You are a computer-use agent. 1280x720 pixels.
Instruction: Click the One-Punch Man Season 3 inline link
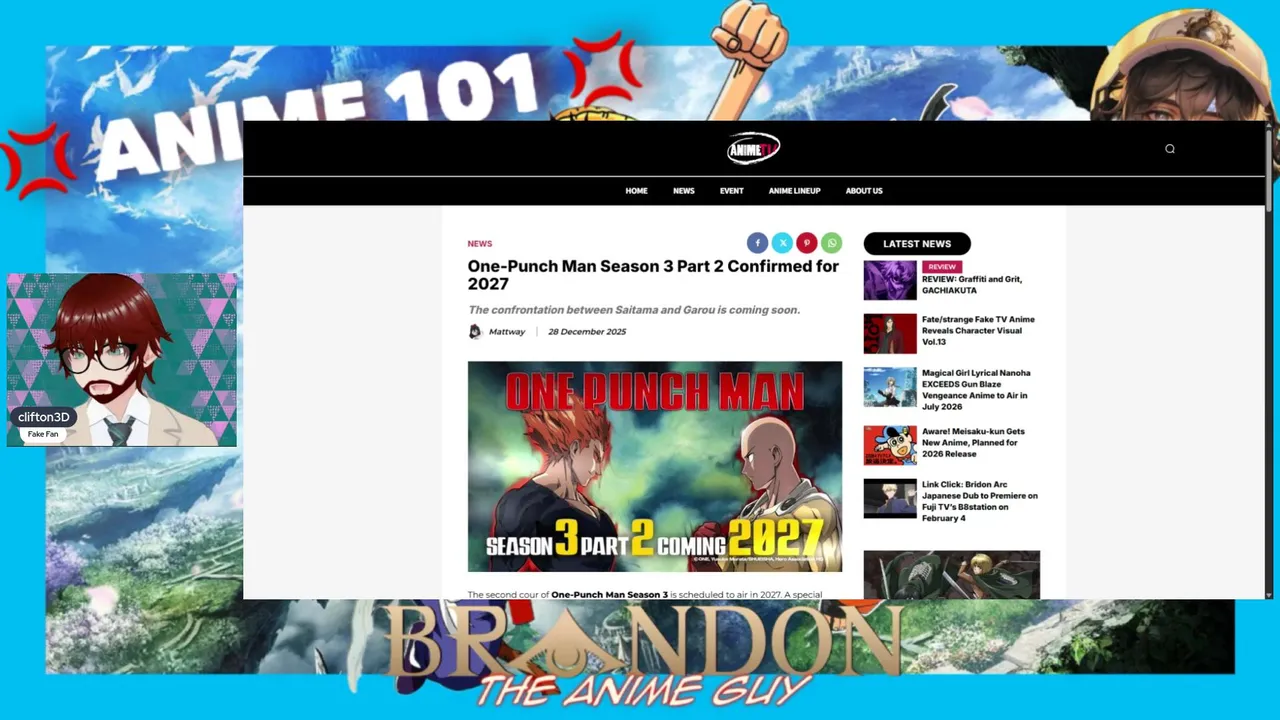pos(610,595)
